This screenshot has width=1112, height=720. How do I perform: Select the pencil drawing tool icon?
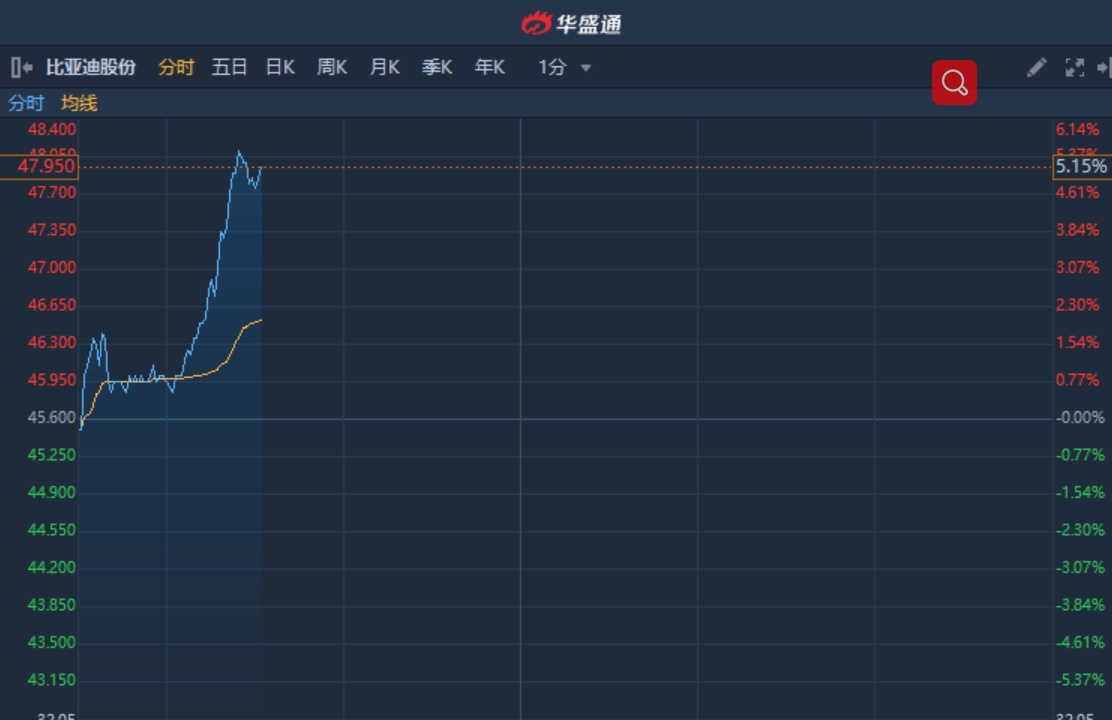(1036, 67)
